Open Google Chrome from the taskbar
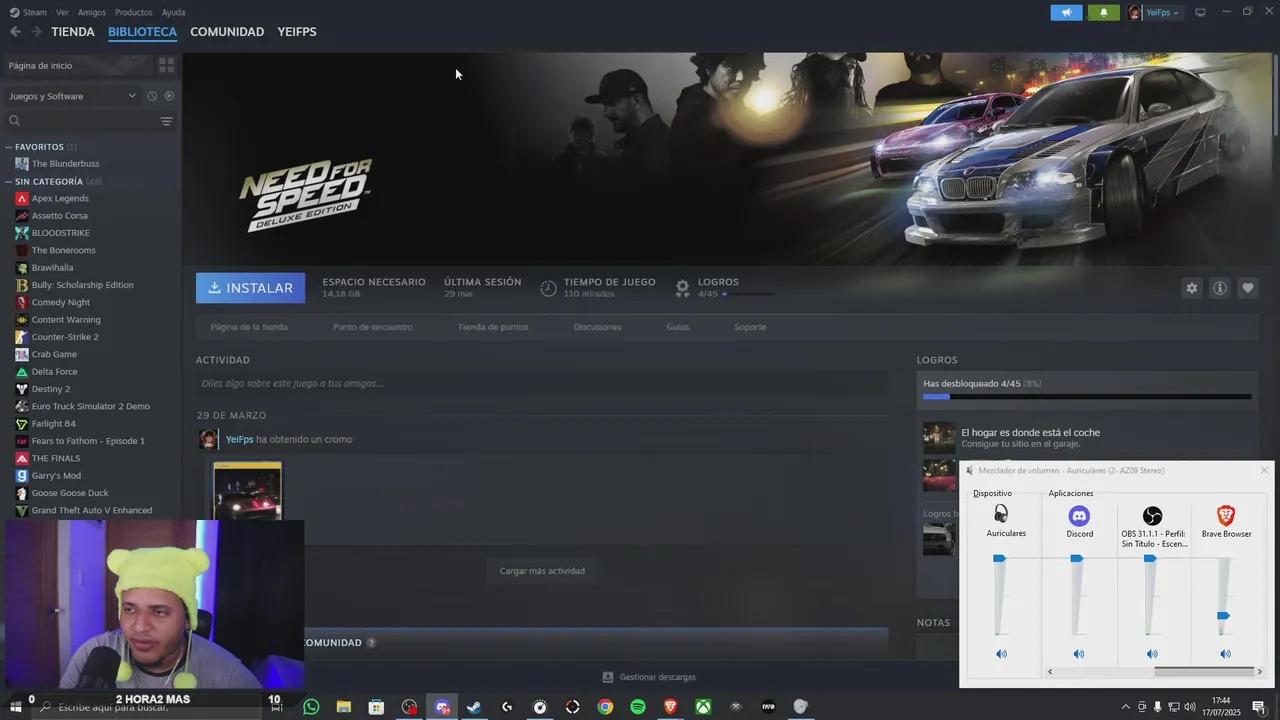This screenshot has height=720, width=1280. pyautogui.click(x=605, y=707)
